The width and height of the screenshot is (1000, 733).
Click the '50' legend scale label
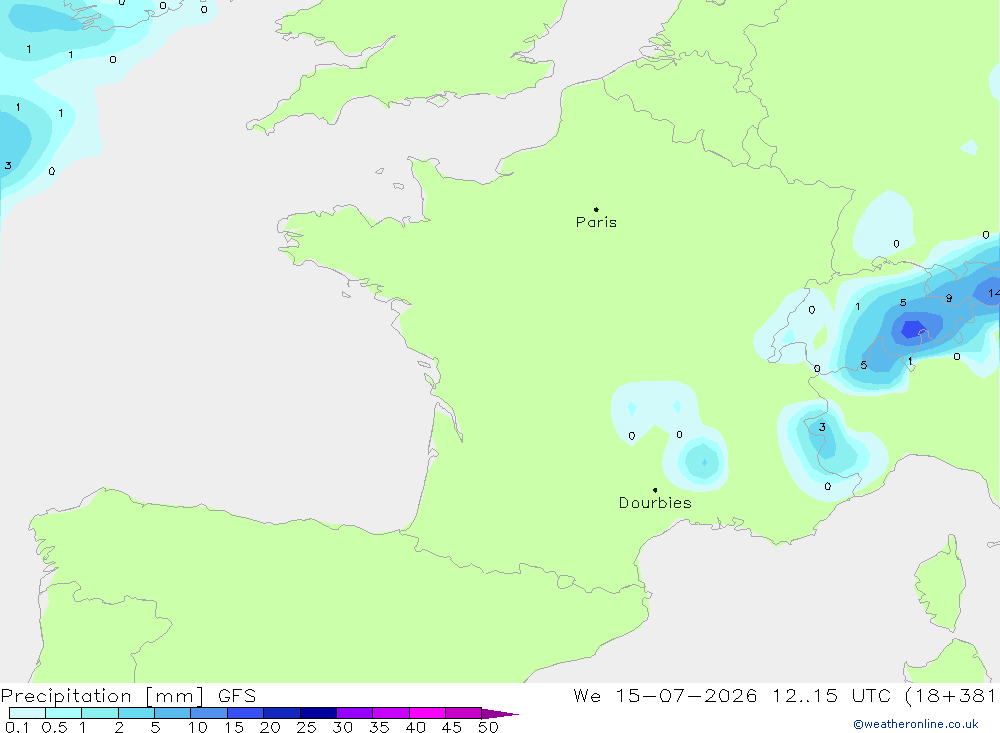(489, 727)
